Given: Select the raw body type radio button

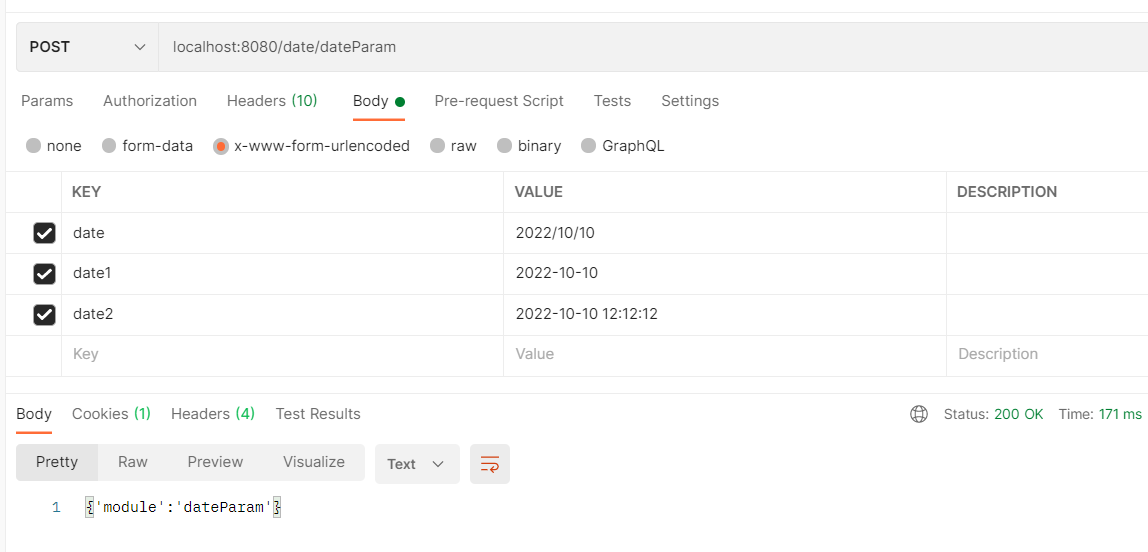Looking at the screenshot, I should point(437,146).
